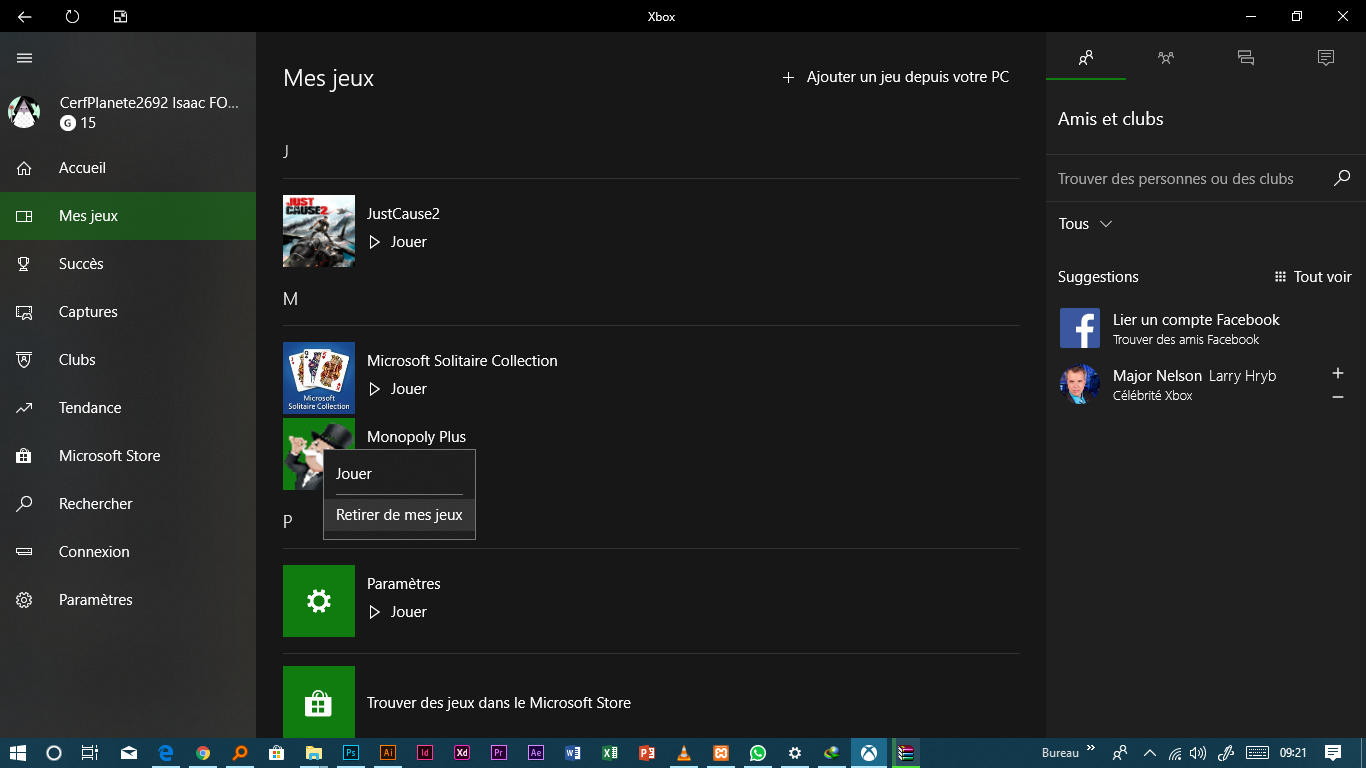1366x768 pixels.
Task: Go to Accueil in the sidebar
Action: (x=128, y=168)
